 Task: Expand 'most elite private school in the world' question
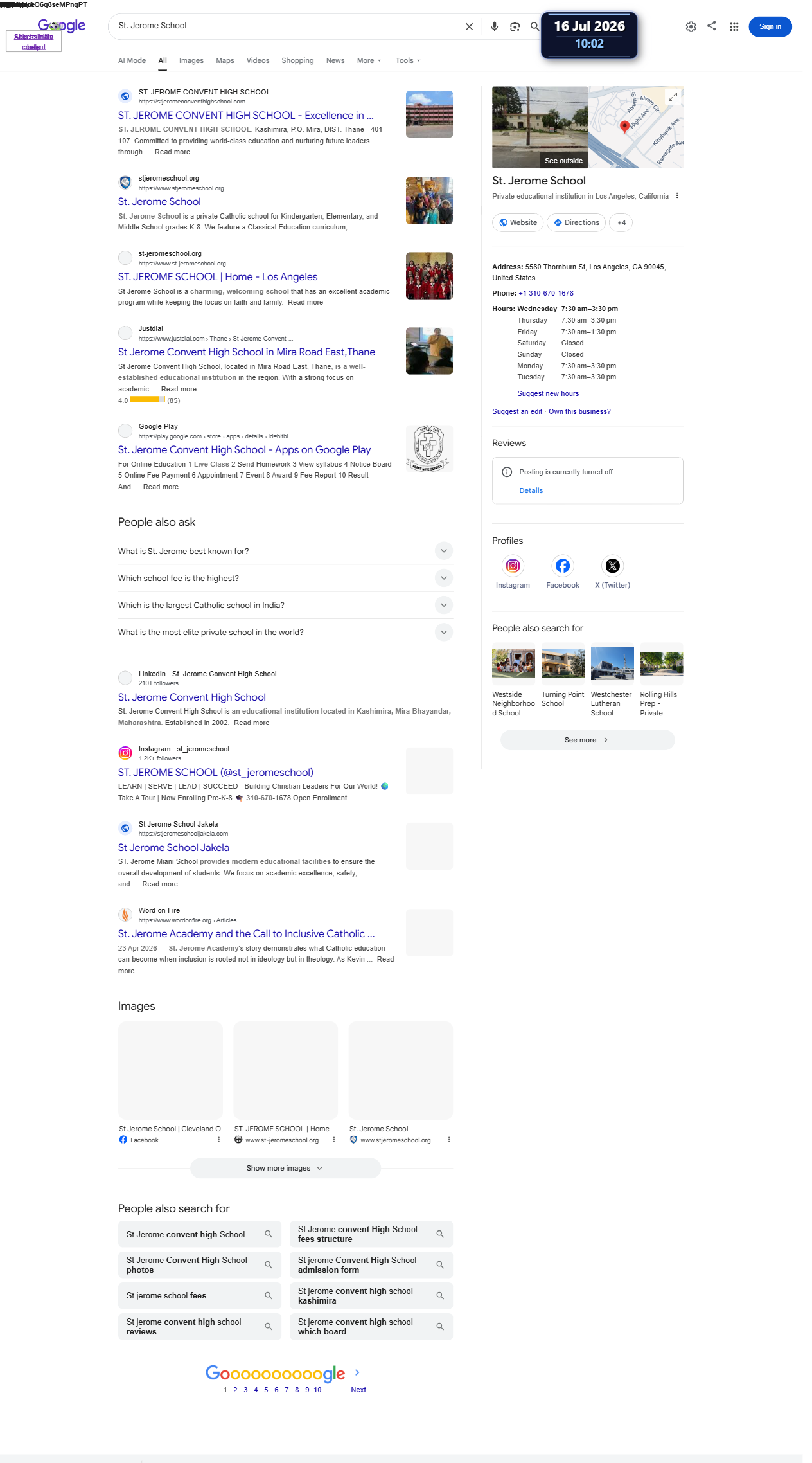click(x=285, y=632)
